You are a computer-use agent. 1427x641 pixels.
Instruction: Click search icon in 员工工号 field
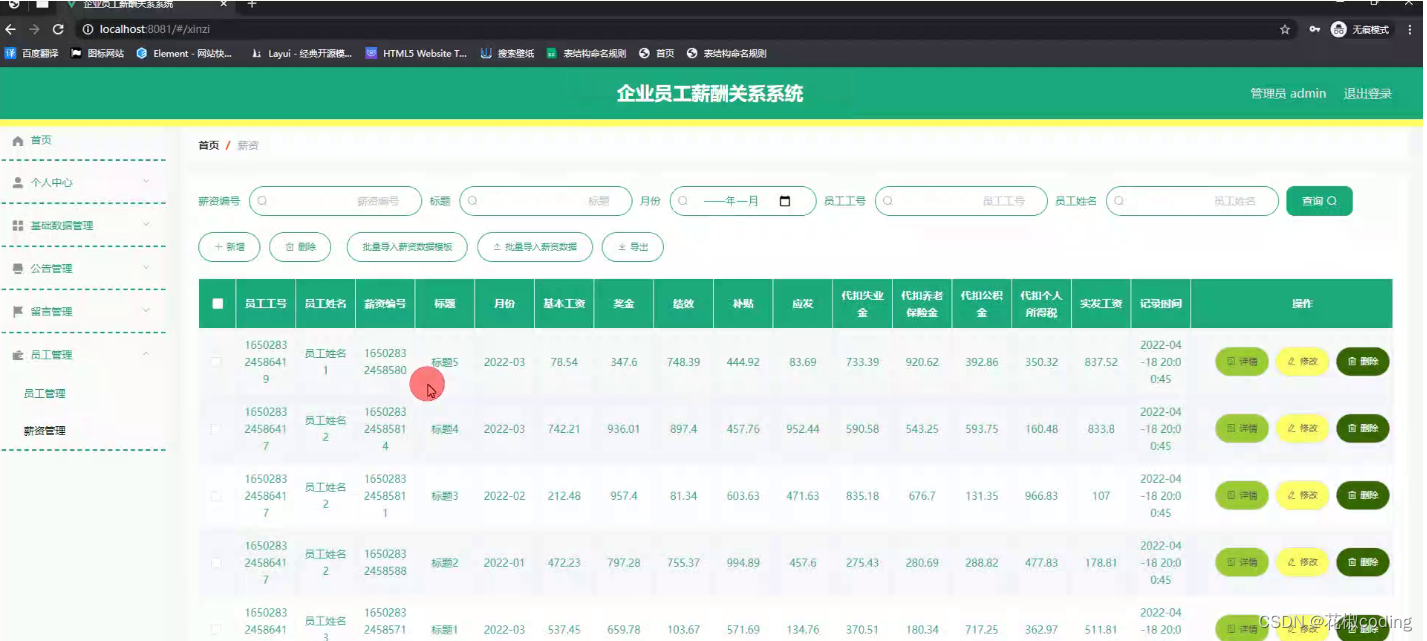coord(889,201)
